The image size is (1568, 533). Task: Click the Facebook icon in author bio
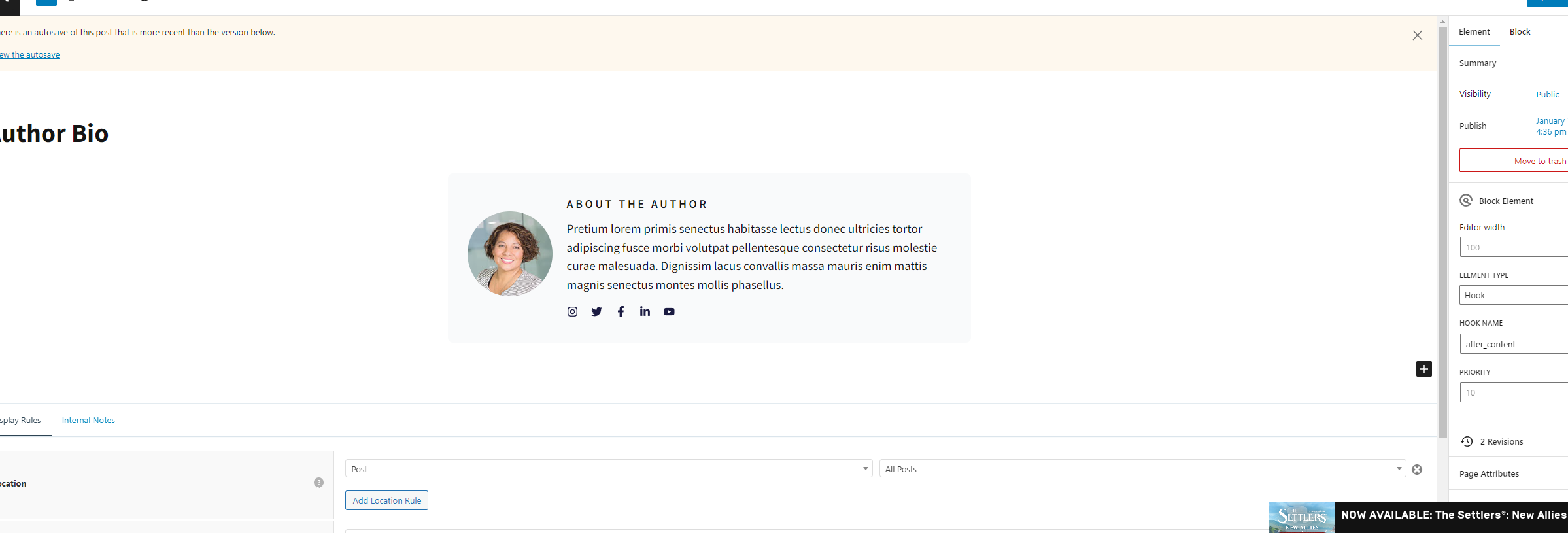(621, 311)
